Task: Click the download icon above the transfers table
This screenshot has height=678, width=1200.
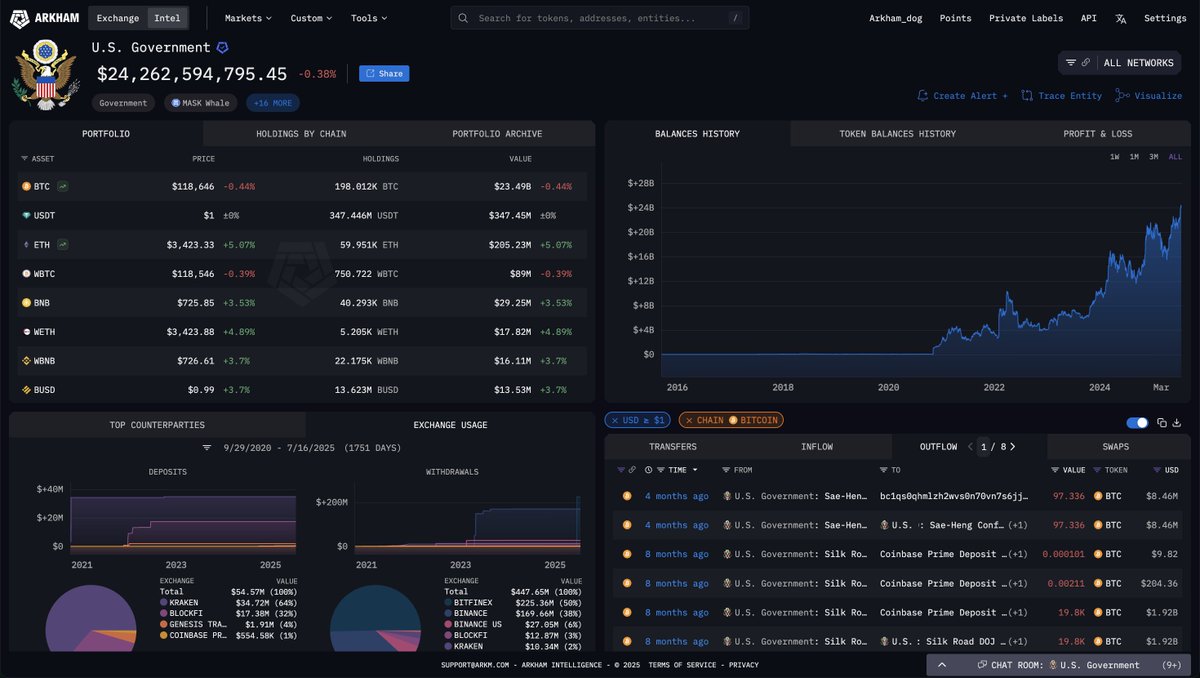Action: pos(1176,423)
